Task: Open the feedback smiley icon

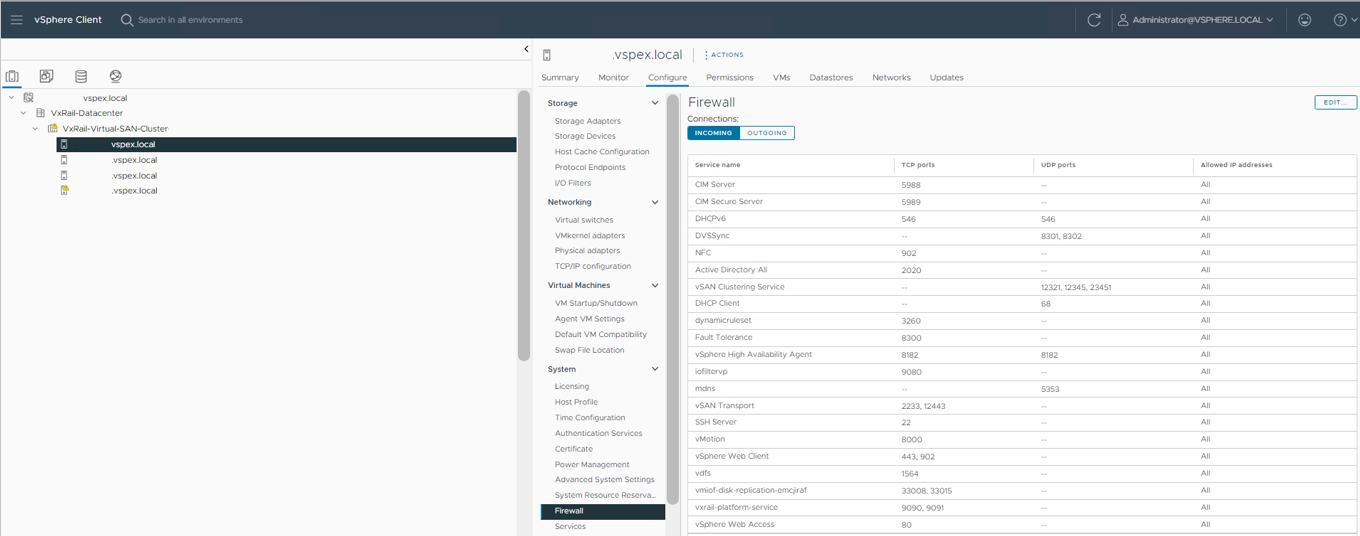Action: coord(1305,19)
